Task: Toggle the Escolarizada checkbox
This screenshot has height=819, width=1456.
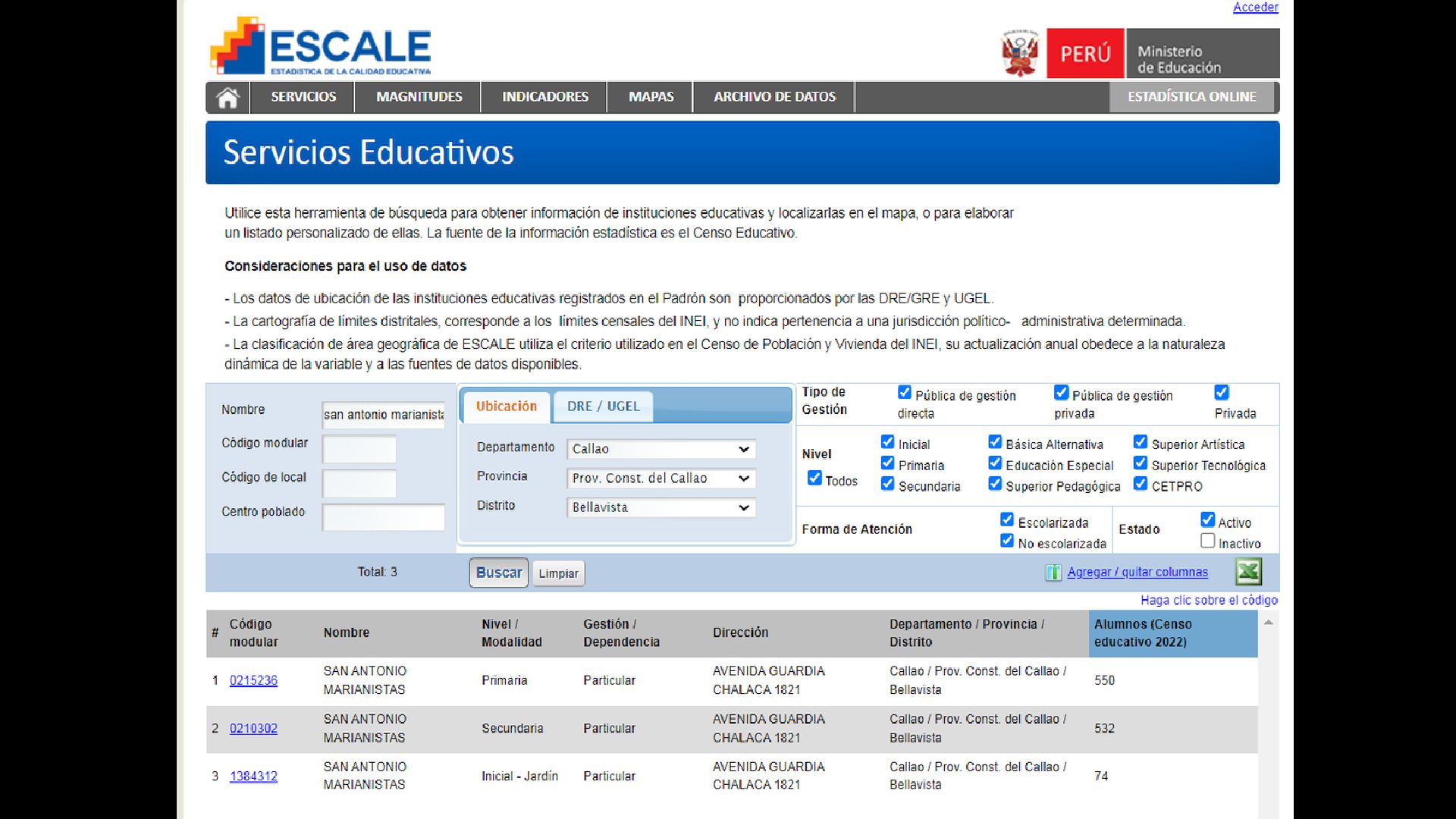Action: coord(1006,520)
